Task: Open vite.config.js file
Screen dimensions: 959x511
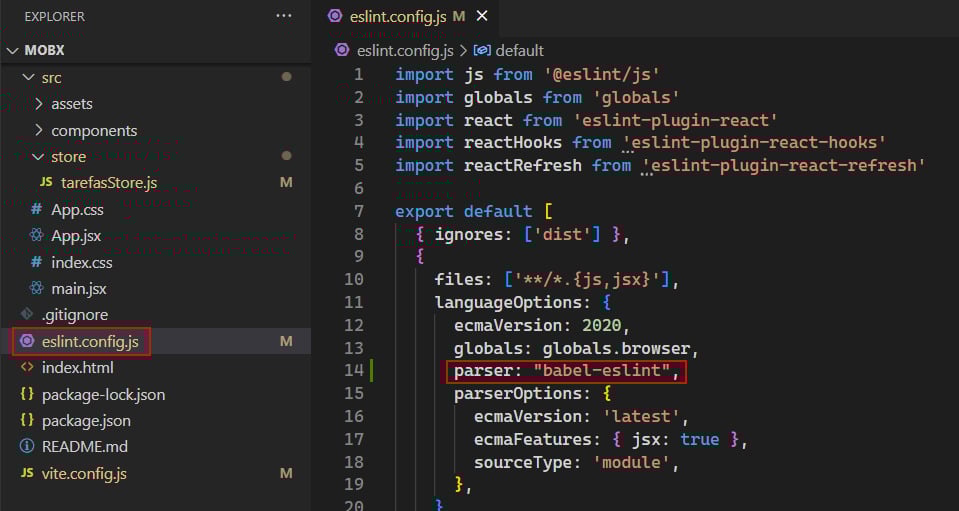Action: coord(84,474)
